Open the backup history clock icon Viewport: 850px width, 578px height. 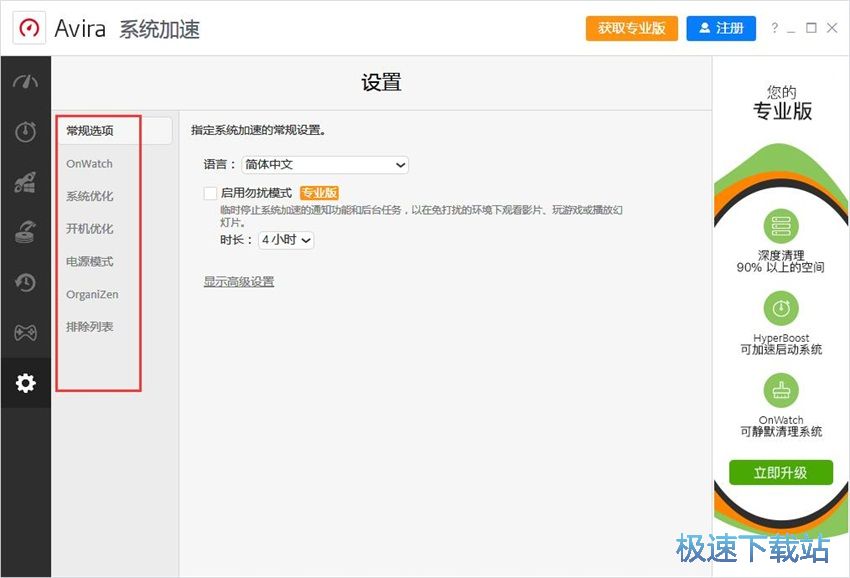pyautogui.click(x=25, y=282)
